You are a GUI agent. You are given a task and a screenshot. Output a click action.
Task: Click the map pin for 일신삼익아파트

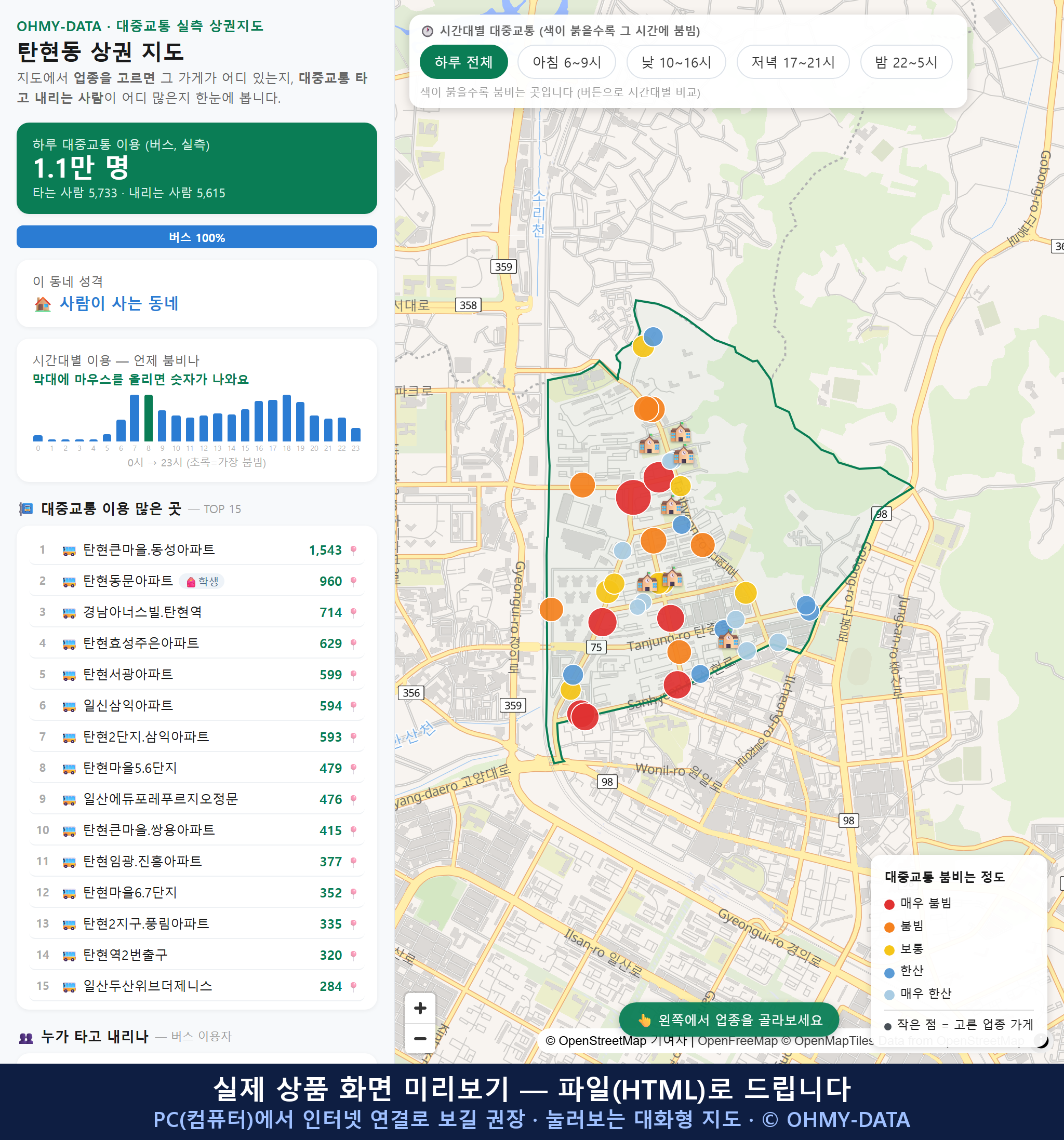click(353, 706)
